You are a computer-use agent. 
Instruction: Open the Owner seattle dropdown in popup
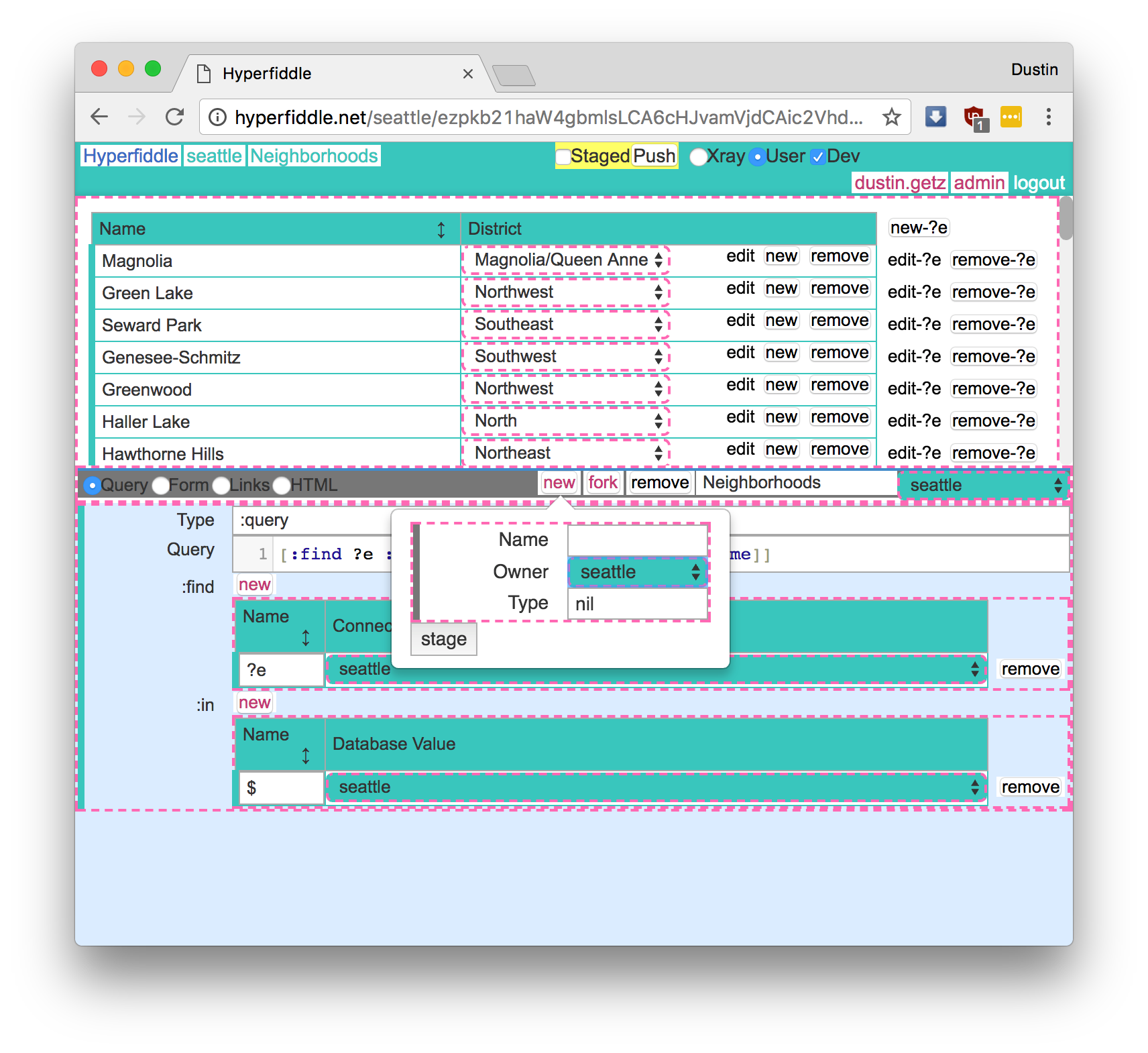[638, 571]
